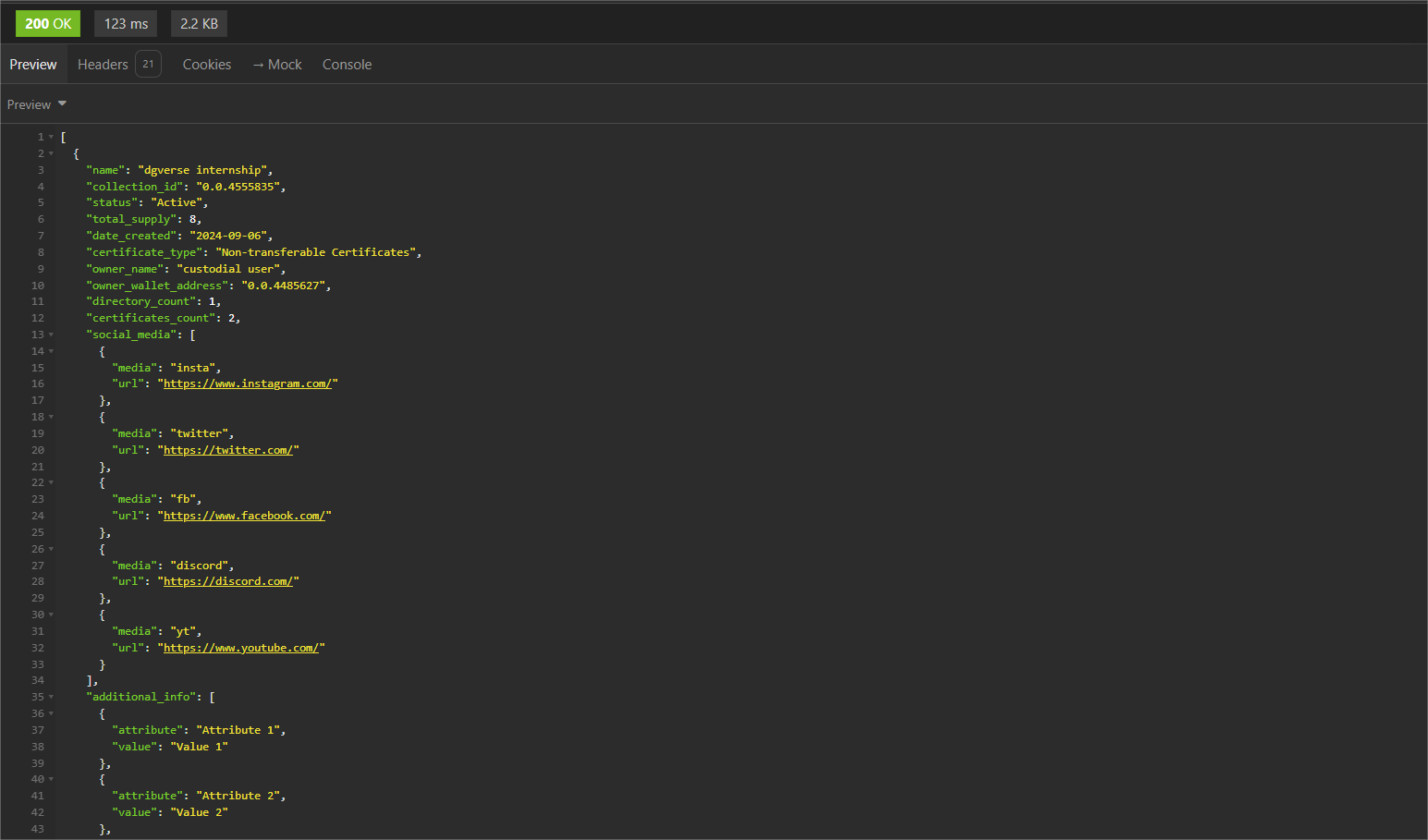The height and width of the screenshot is (840, 1428).
Task: Open the Mock tab
Action: pyautogui.click(x=284, y=64)
